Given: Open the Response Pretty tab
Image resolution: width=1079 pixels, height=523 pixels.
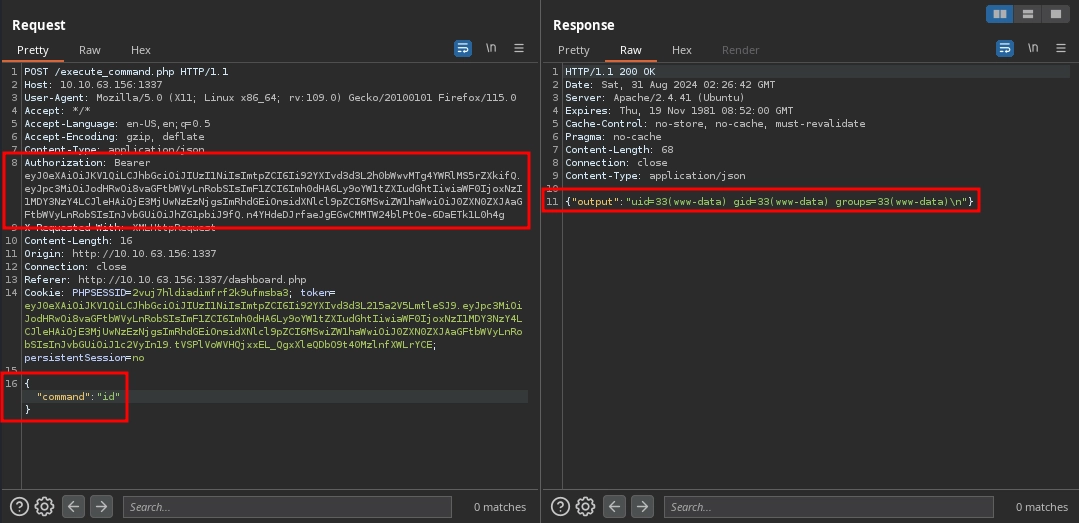Looking at the screenshot, I should point(574,50).
